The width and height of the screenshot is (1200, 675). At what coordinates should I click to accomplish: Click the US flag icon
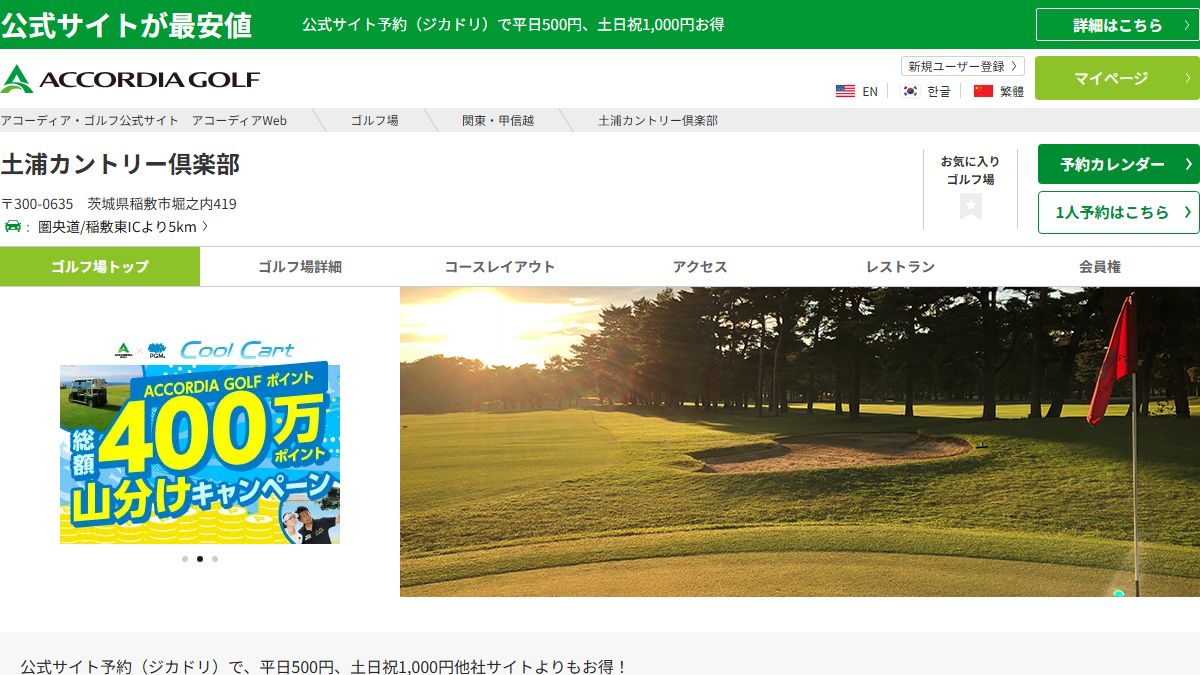click(845, 91)
